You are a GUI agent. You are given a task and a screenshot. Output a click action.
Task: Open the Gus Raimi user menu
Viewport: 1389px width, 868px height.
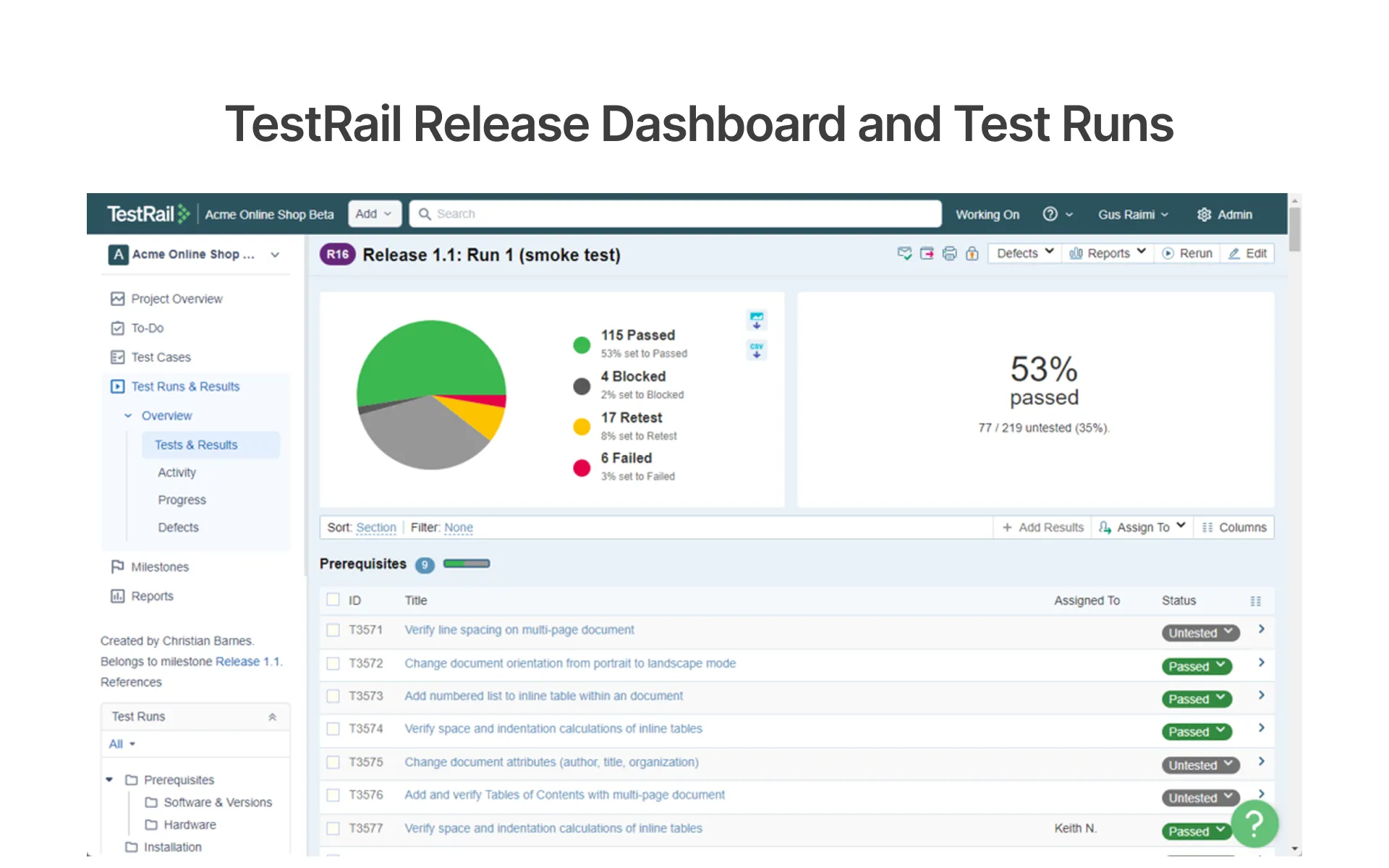point(1133,215)
